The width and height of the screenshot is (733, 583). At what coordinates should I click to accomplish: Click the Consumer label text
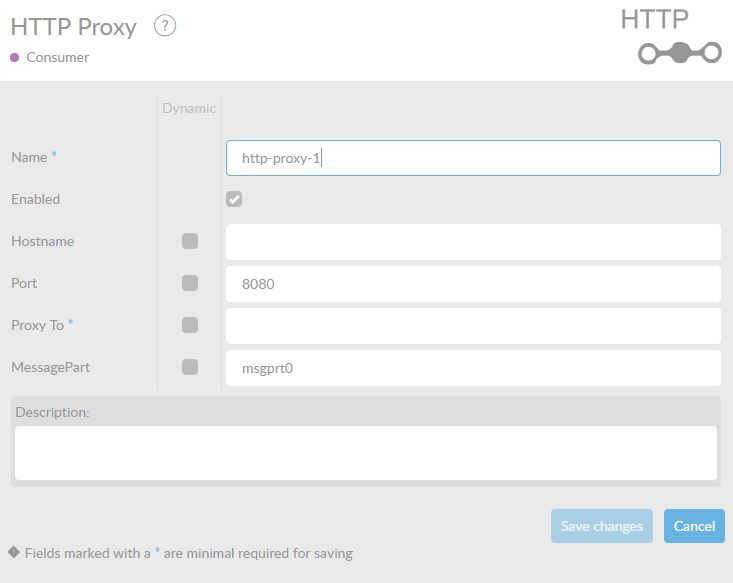point(57,58)
